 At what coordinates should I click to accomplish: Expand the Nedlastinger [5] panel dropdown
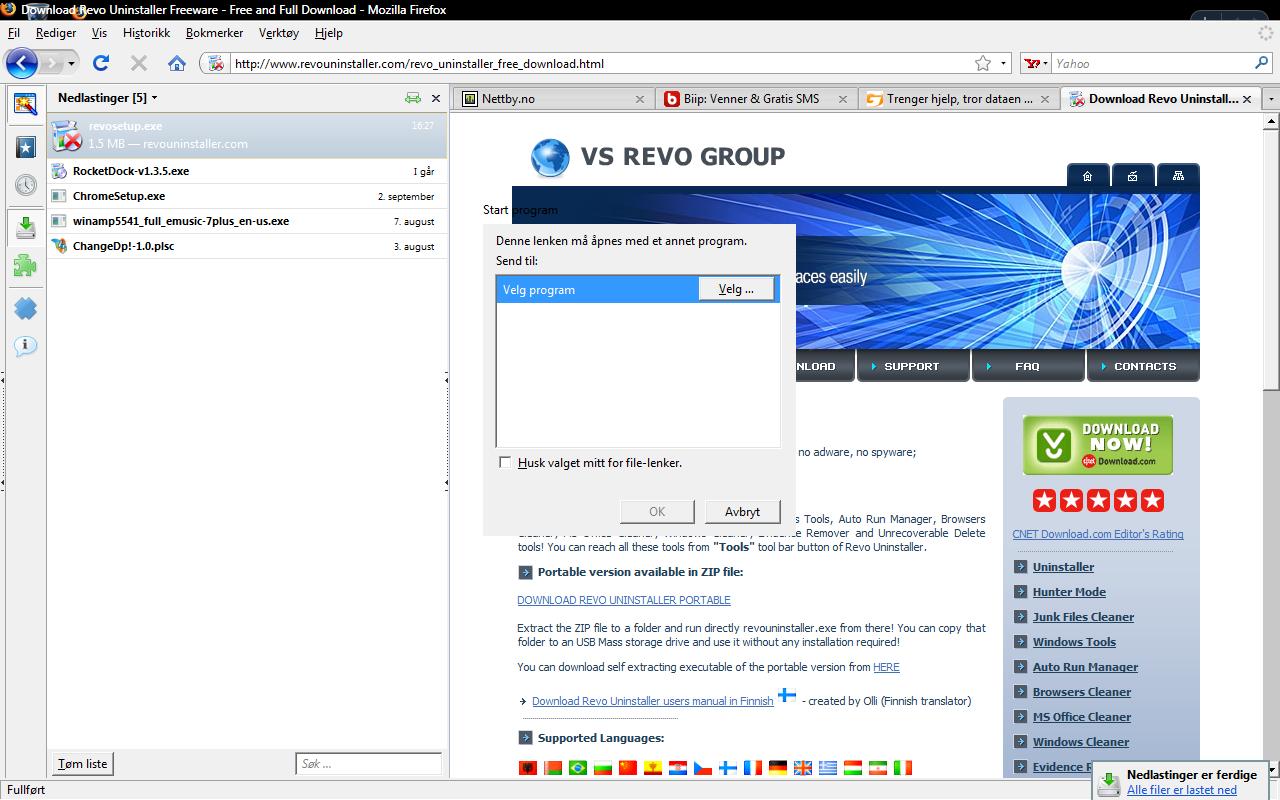click(x=154, y=98)
